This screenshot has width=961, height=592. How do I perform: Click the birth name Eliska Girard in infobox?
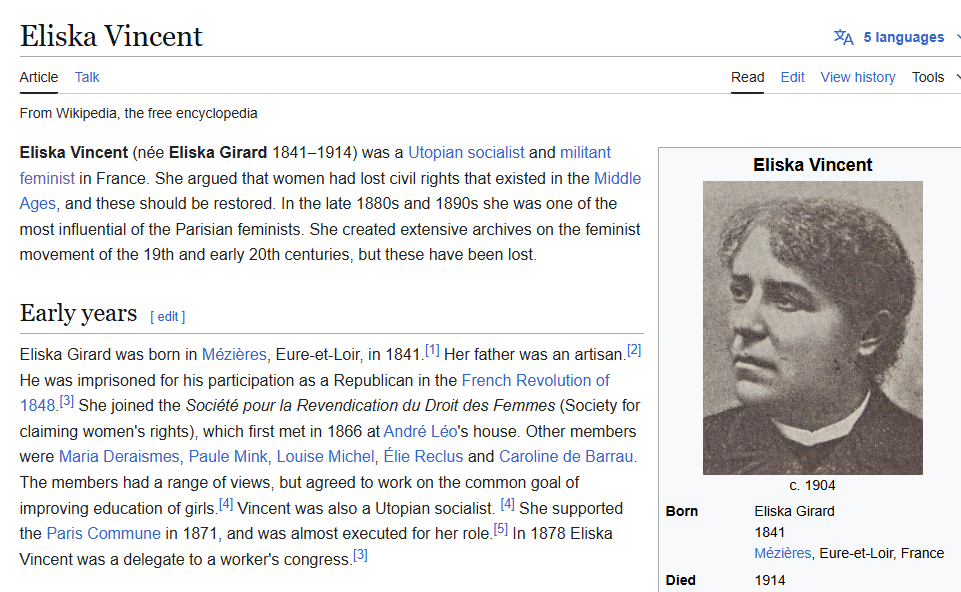pos(794,511)
